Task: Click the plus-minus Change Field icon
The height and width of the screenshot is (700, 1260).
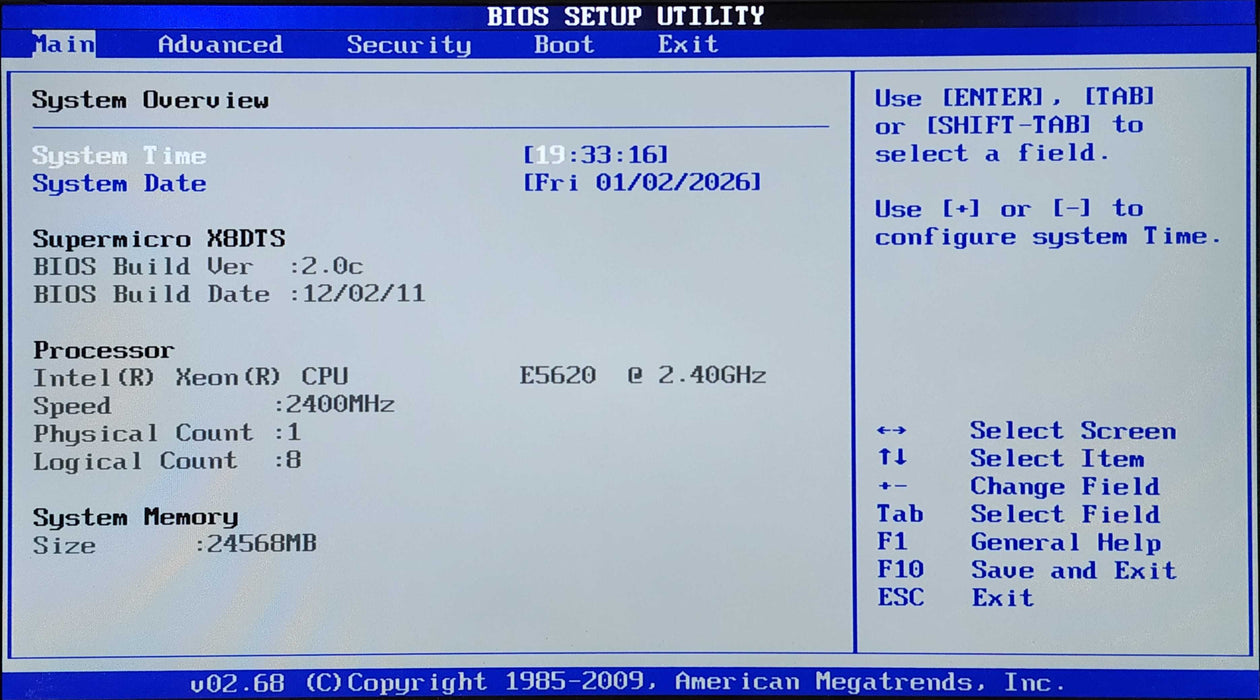Action: (892, 487)
